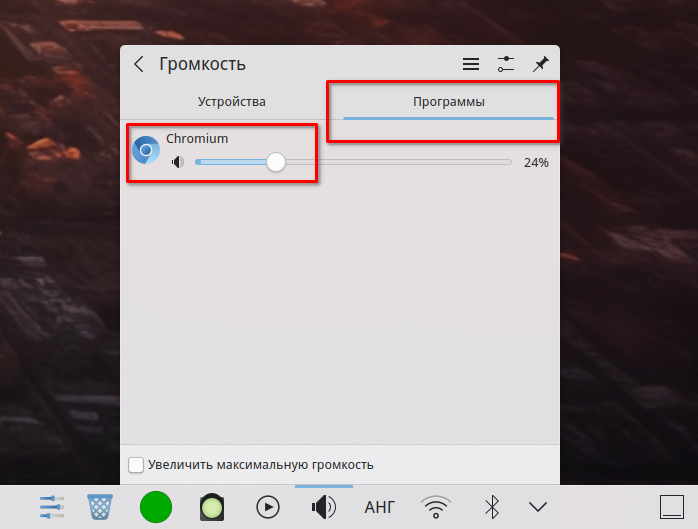Go back using the arrow beside Громкость
The width and height of the screenshot is (698, 529).
pyautogui.click(x=139, y=64)
